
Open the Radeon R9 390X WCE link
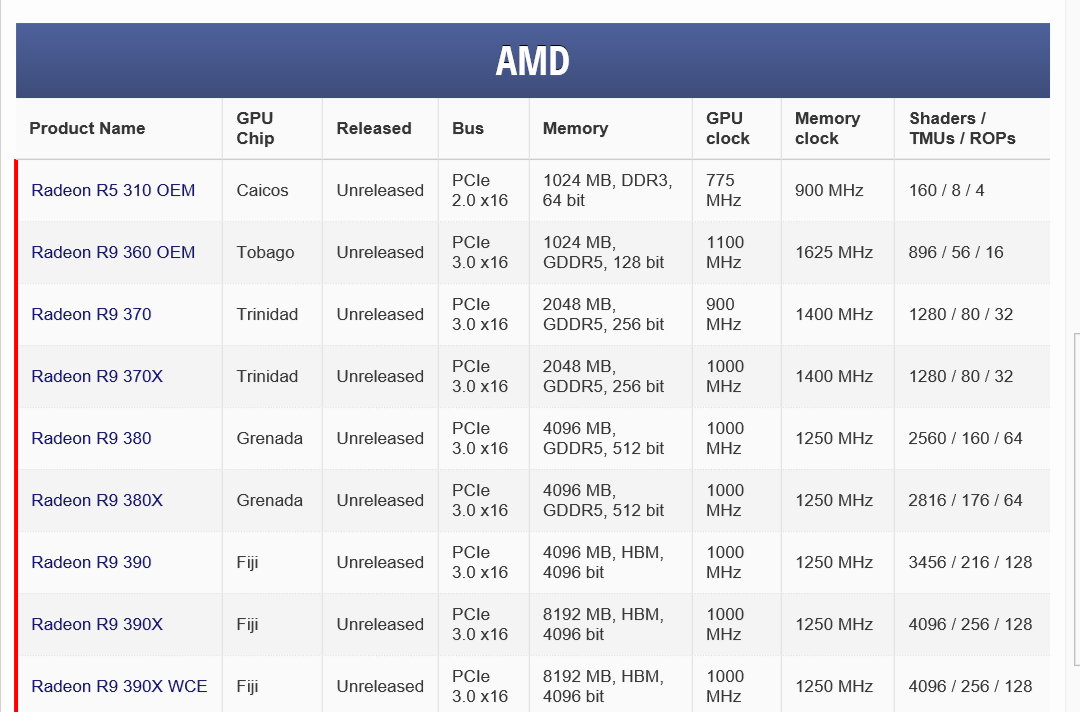pos(119,686)
